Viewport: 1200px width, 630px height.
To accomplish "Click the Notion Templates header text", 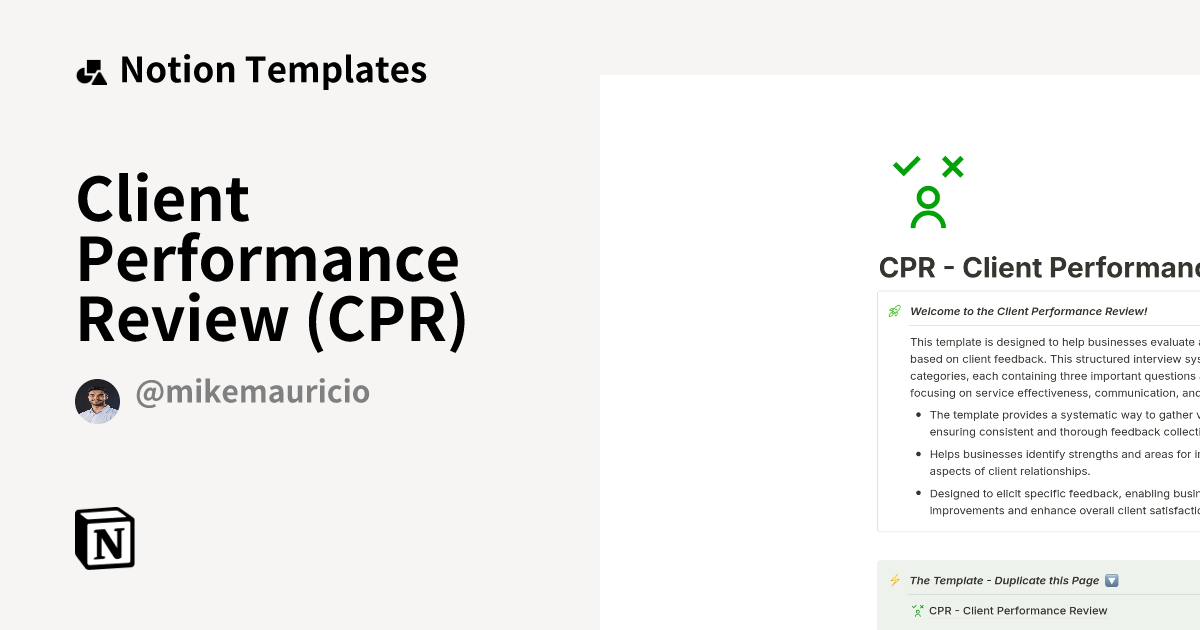I will [273, 68].
